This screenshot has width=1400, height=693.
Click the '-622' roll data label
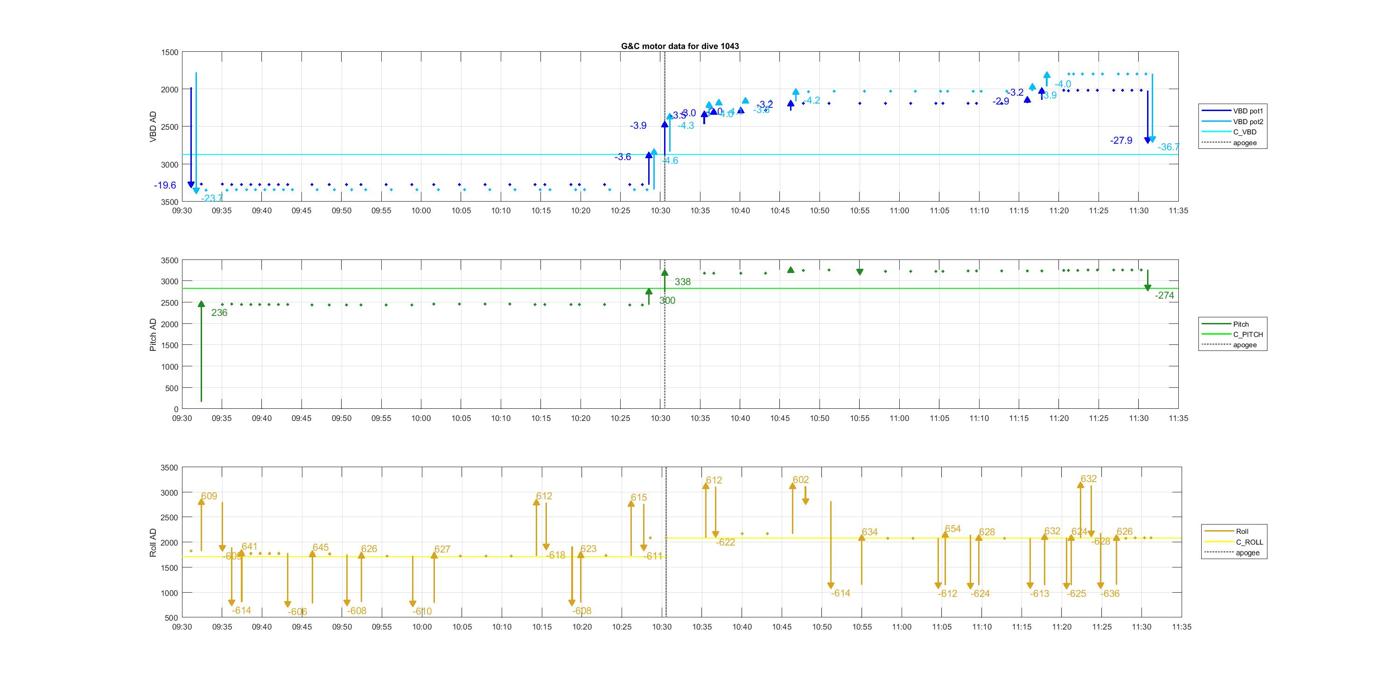pyautogui.click(x=725, y=542)
